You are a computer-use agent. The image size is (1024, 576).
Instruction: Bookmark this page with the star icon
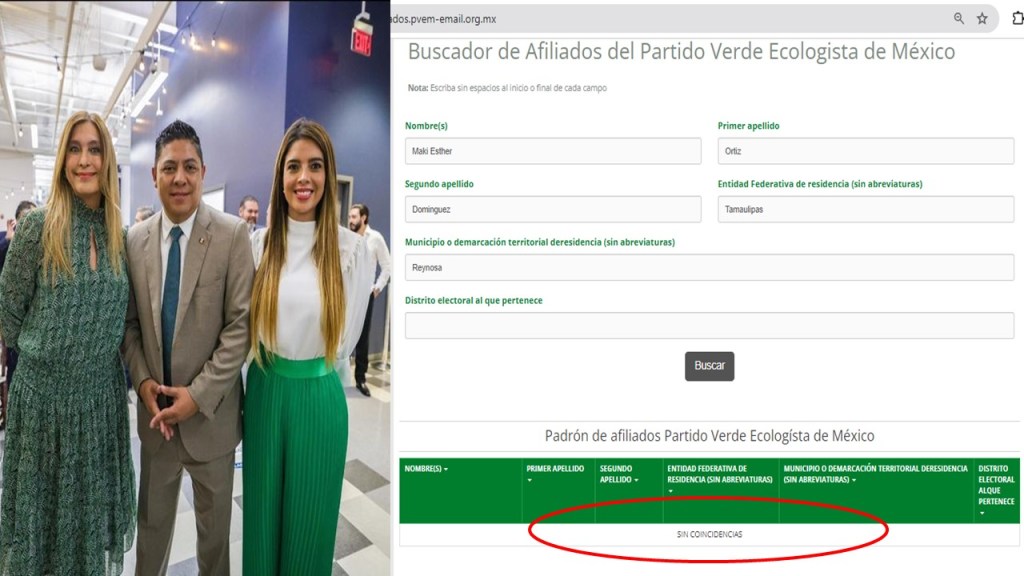point(982,19)
